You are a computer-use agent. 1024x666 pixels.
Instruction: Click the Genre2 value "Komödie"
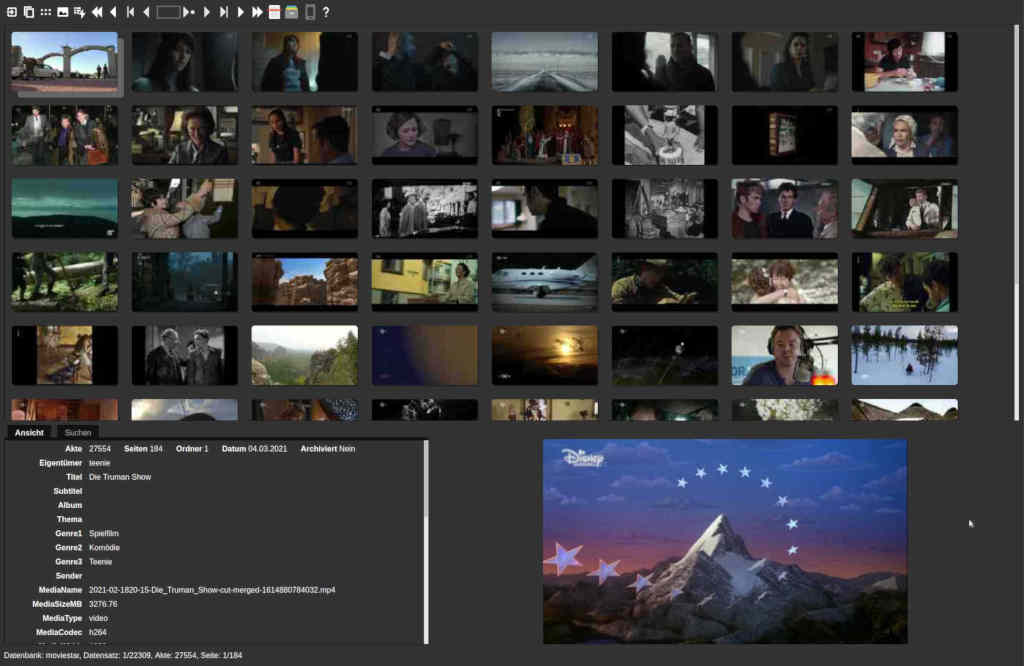[x=104, y=548]
